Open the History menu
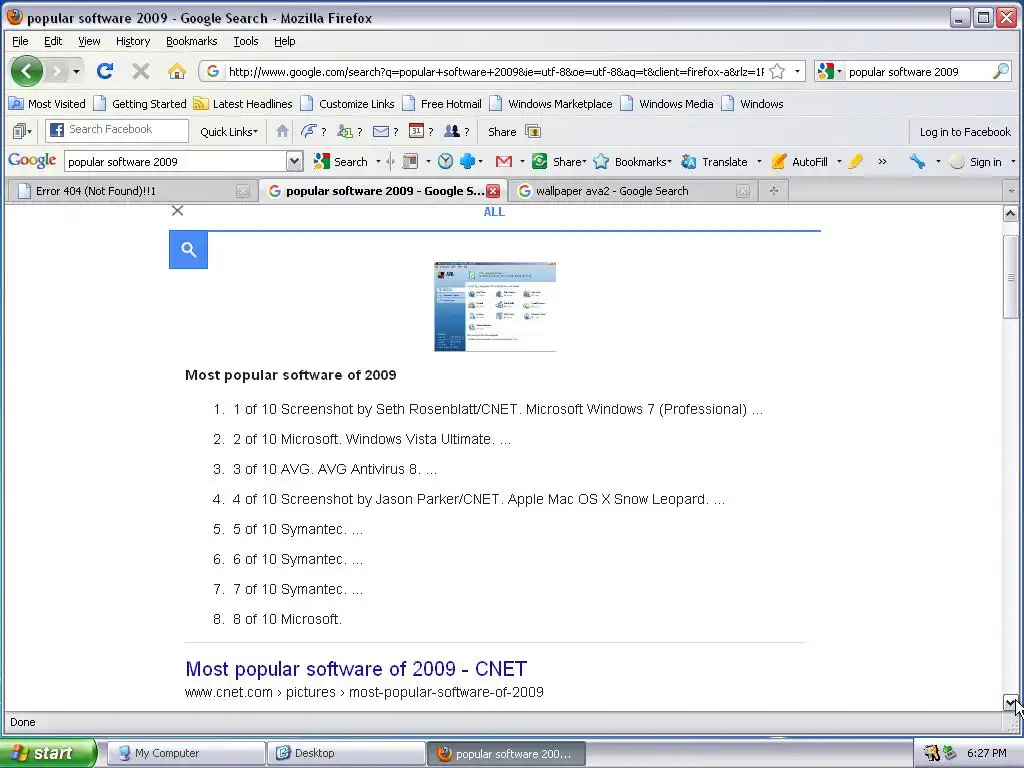This screenshot has width=1024, height=768. (x=133, y=41)
